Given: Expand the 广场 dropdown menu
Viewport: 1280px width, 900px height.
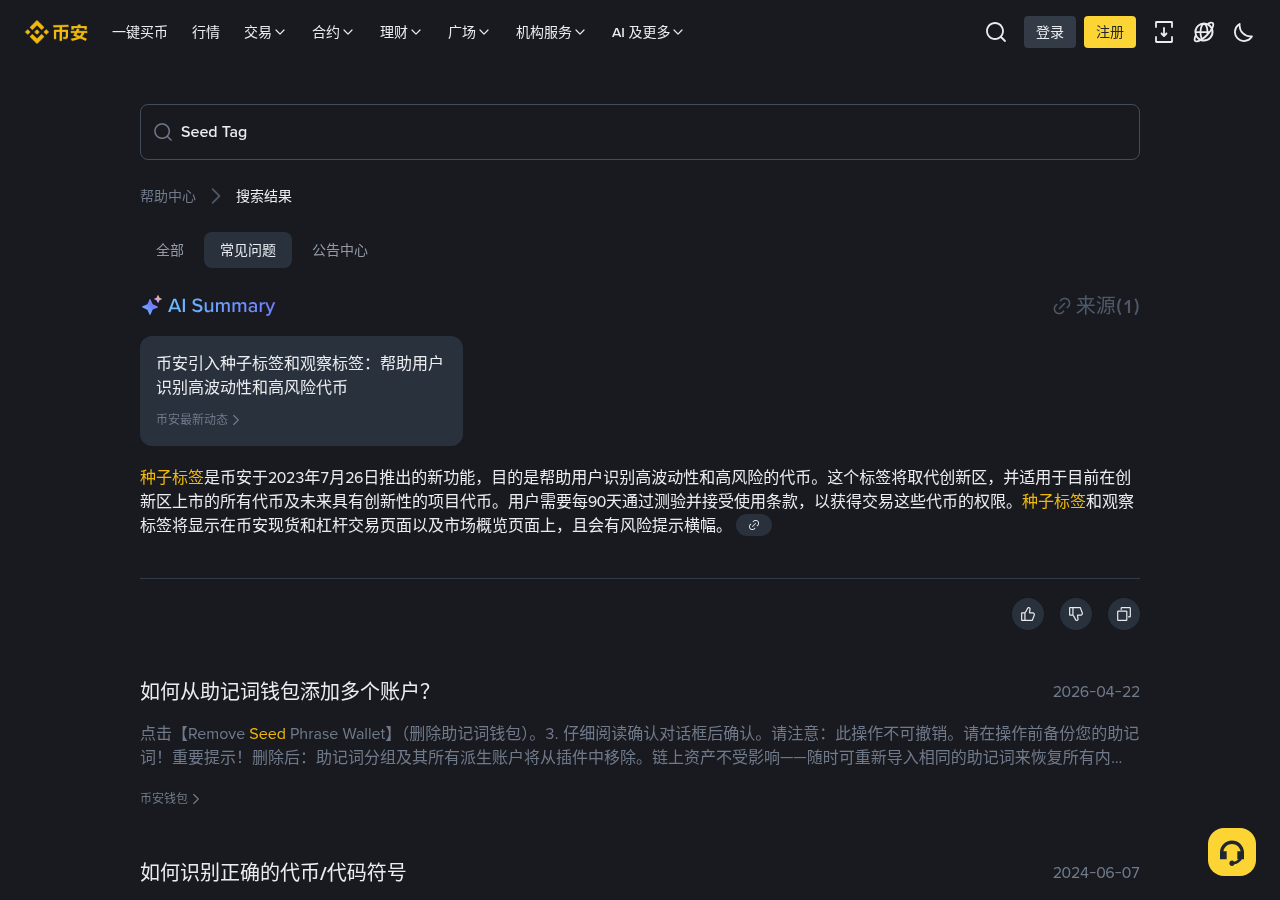Looking at the screenshot, I should (469, 32).
